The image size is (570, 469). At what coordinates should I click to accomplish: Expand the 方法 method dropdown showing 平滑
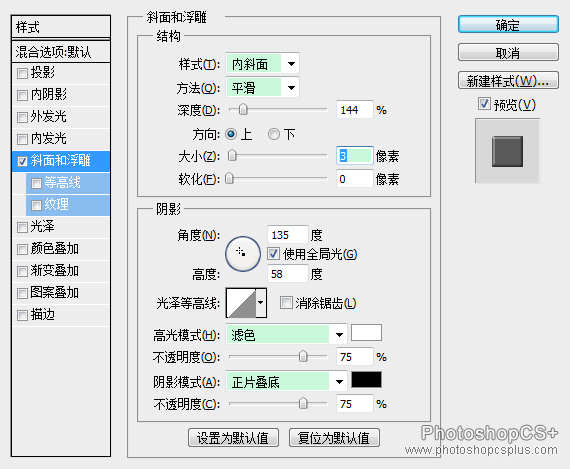pyautogui.click(x=262, y=87)
